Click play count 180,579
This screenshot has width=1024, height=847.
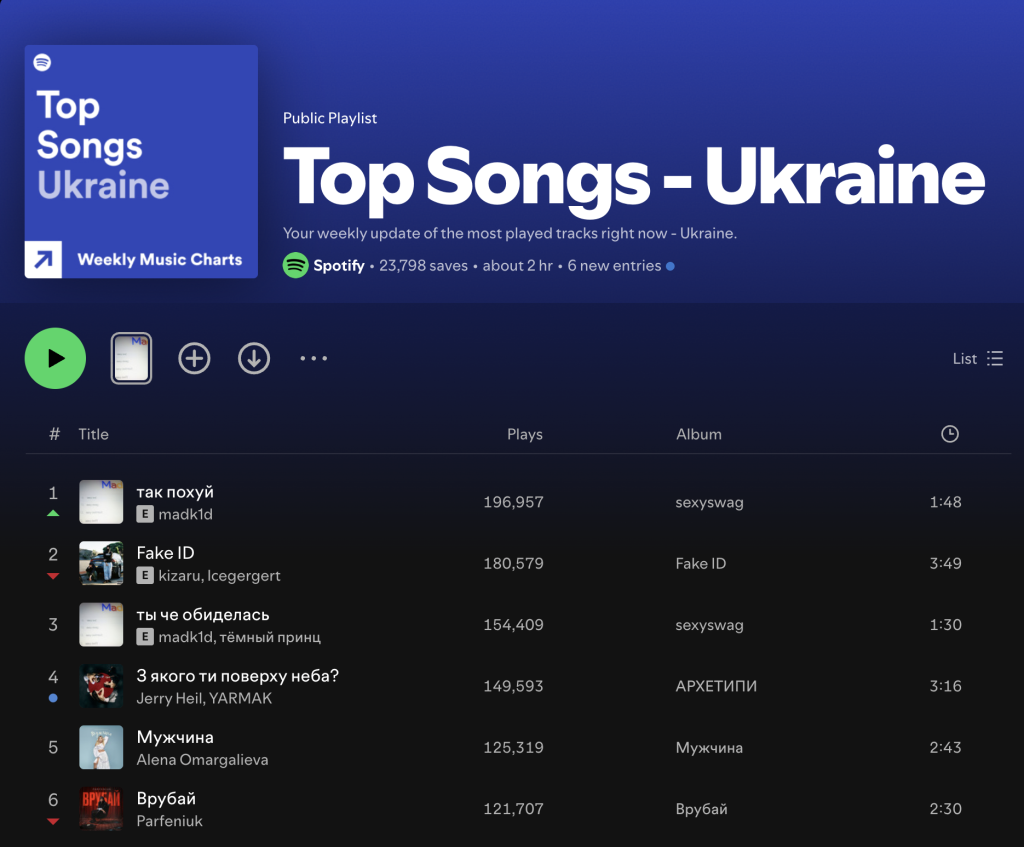click(513, 564)
